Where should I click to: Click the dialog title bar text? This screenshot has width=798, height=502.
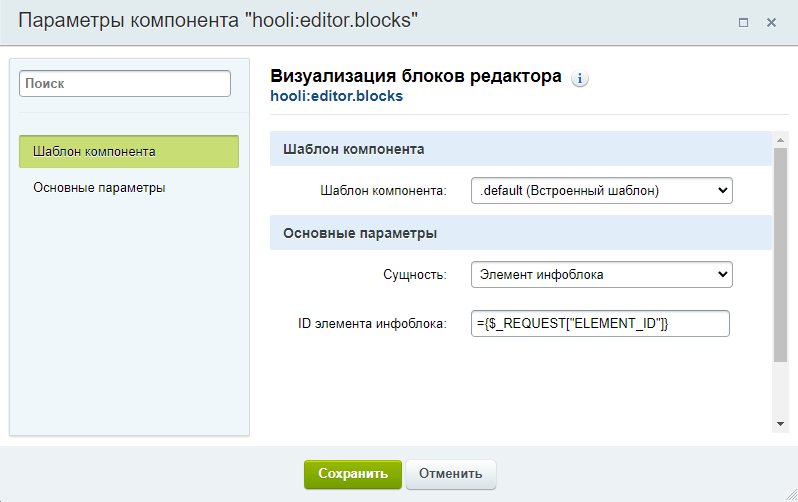(x=218, y=22)
